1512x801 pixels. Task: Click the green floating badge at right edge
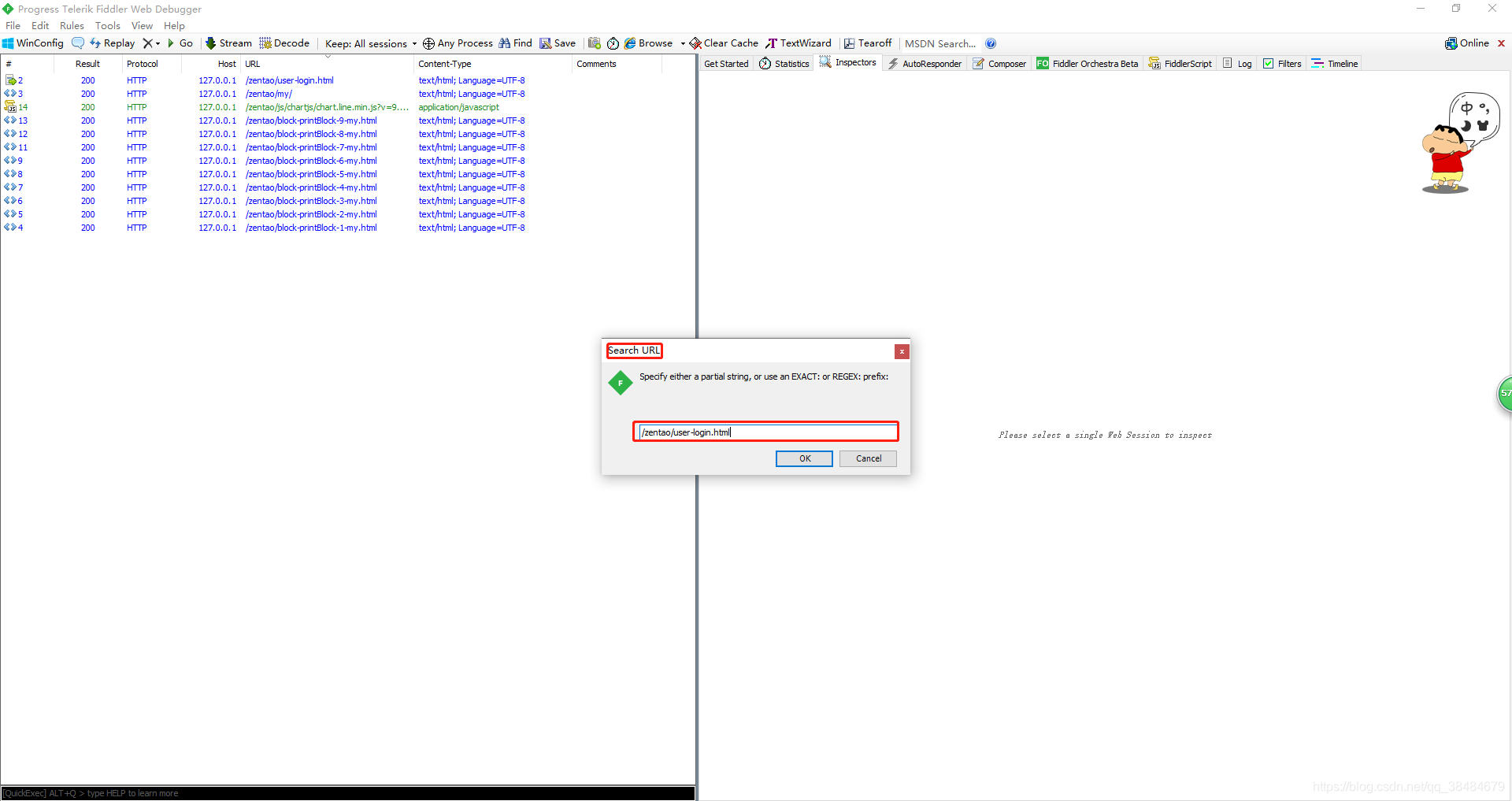pyautogui.click(x=1504, y=394)
